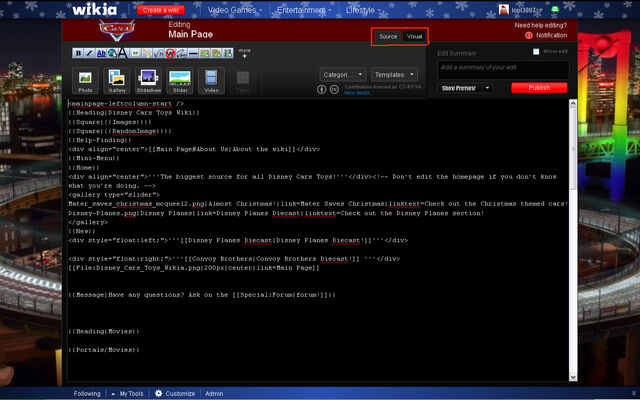
Task: Click the Publish button
Action: [539, 88]
